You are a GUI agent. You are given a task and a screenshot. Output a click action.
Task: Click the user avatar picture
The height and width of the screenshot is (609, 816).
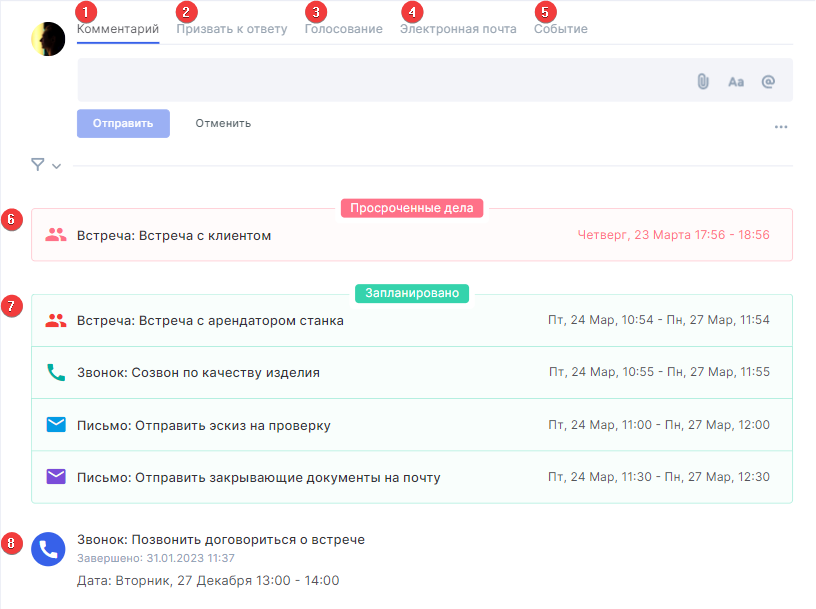(48, 39)
